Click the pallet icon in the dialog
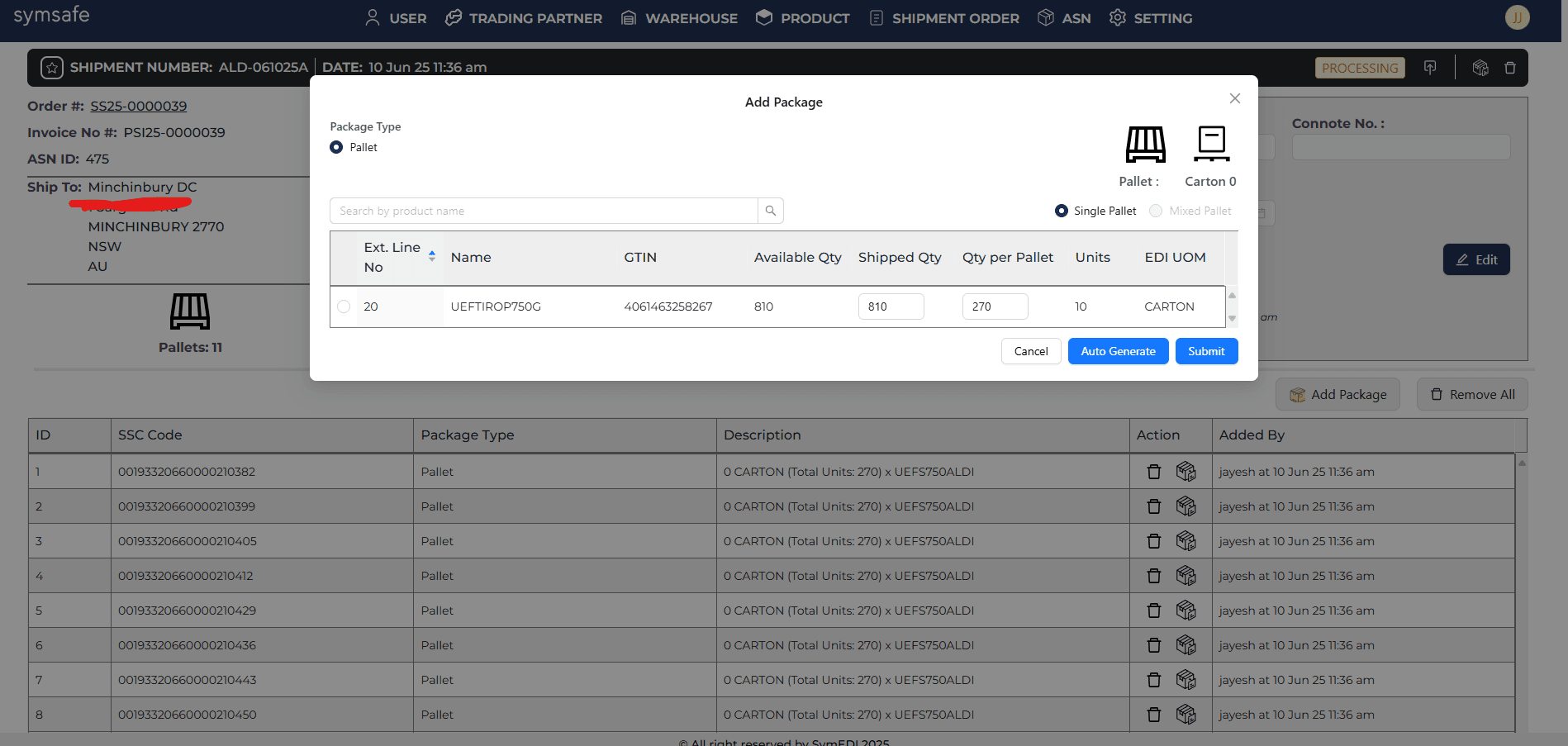1568x746 pixels. pyautogui.click(x=1145, y=145)
